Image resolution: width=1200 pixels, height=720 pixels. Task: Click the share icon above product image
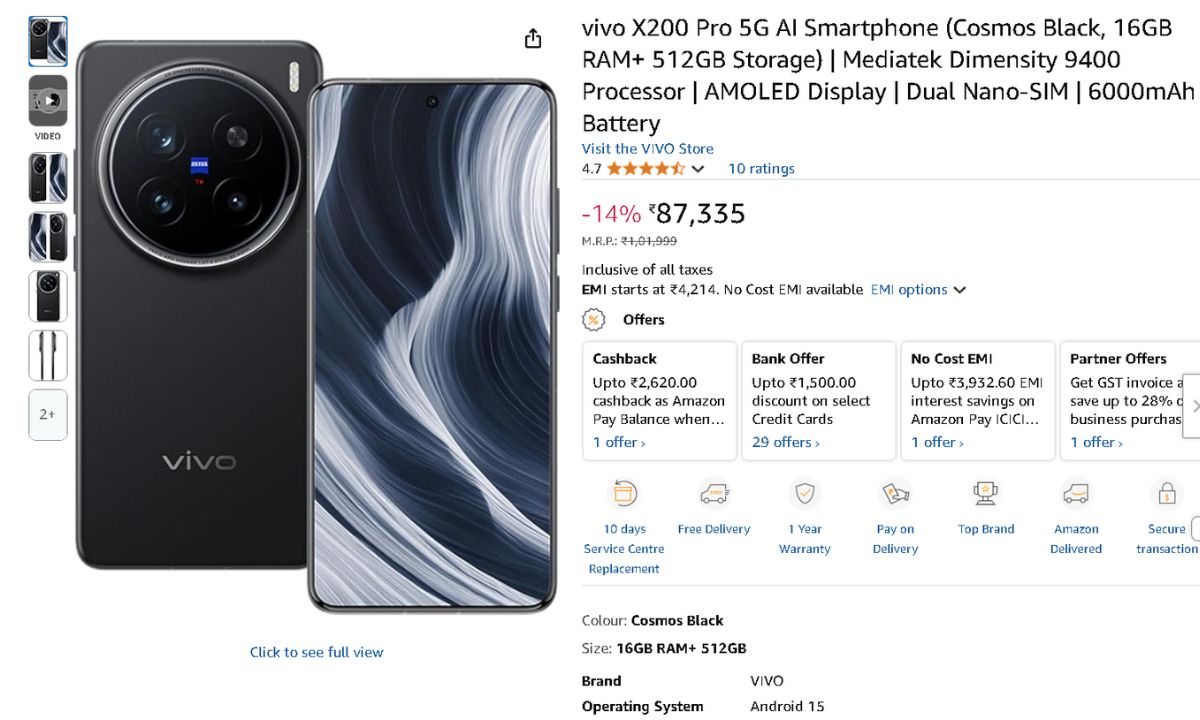(533, 38)
